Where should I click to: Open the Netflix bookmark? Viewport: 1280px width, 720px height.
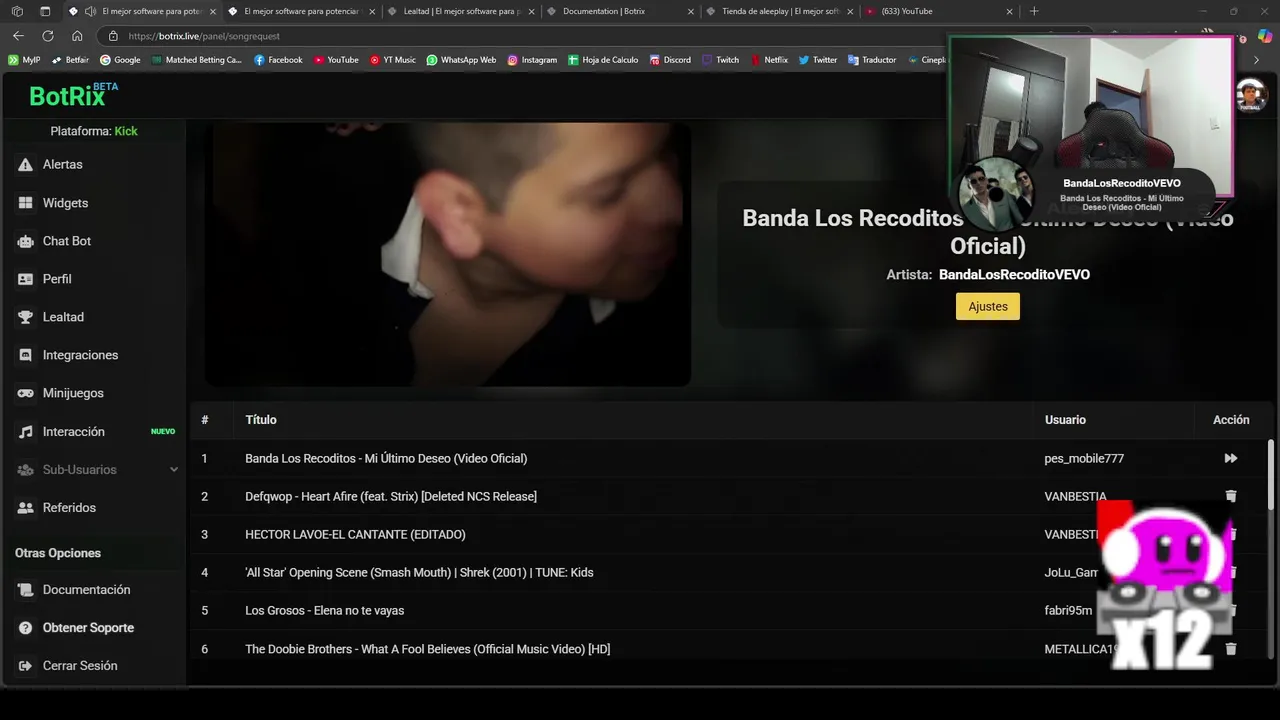pyautogui.click(x=769, y=60)
